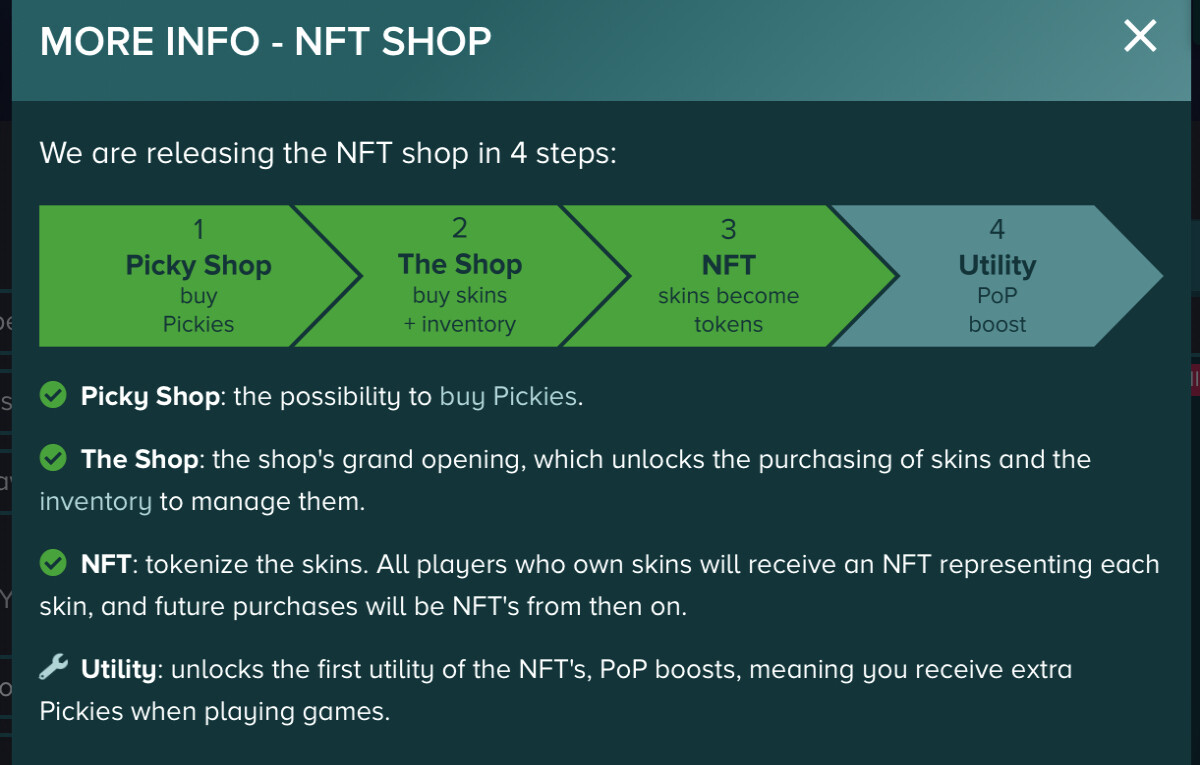Open the 'buy Pickies' link
The image size is (1200, 765).
[x=508, y=397]
